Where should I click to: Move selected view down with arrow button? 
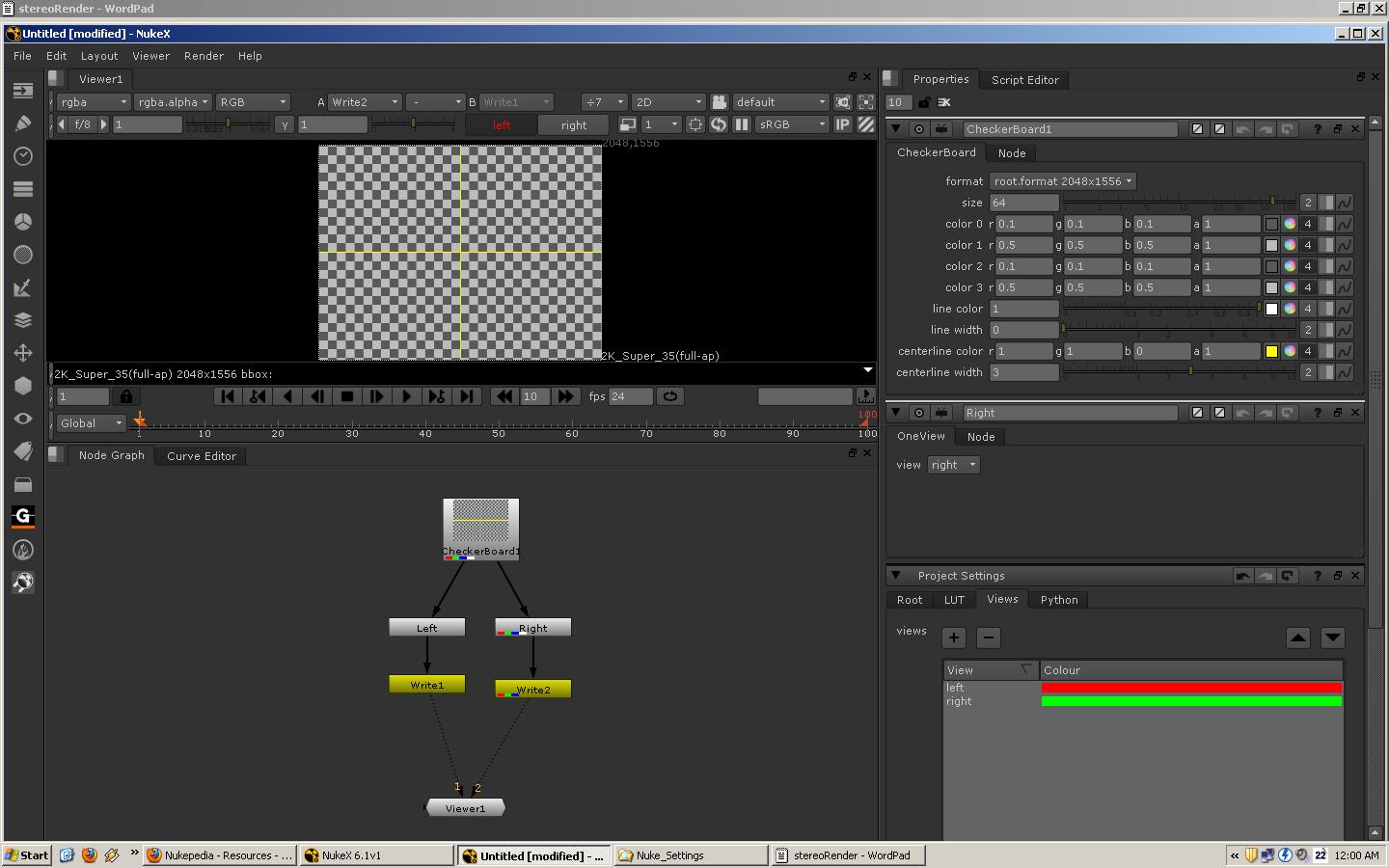[1333, 637]
